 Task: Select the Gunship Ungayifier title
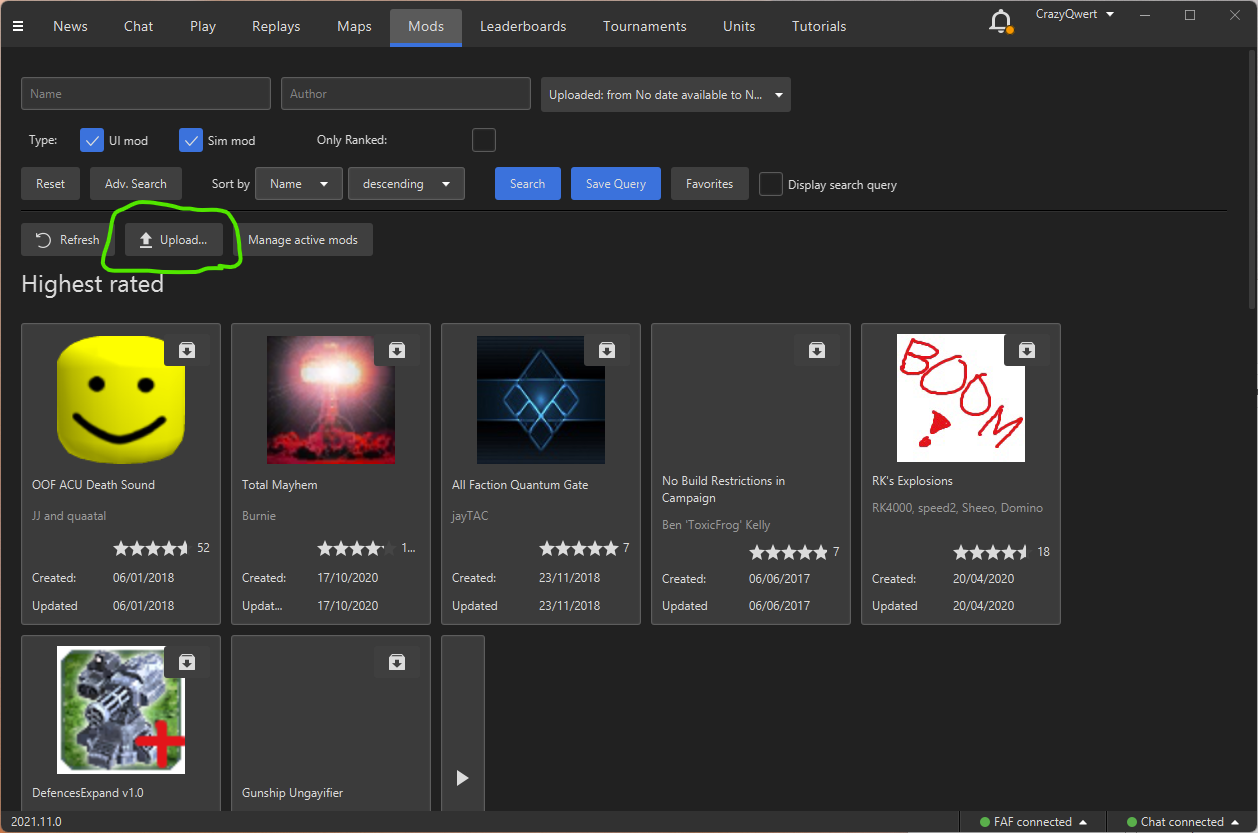tap(292, 793)
